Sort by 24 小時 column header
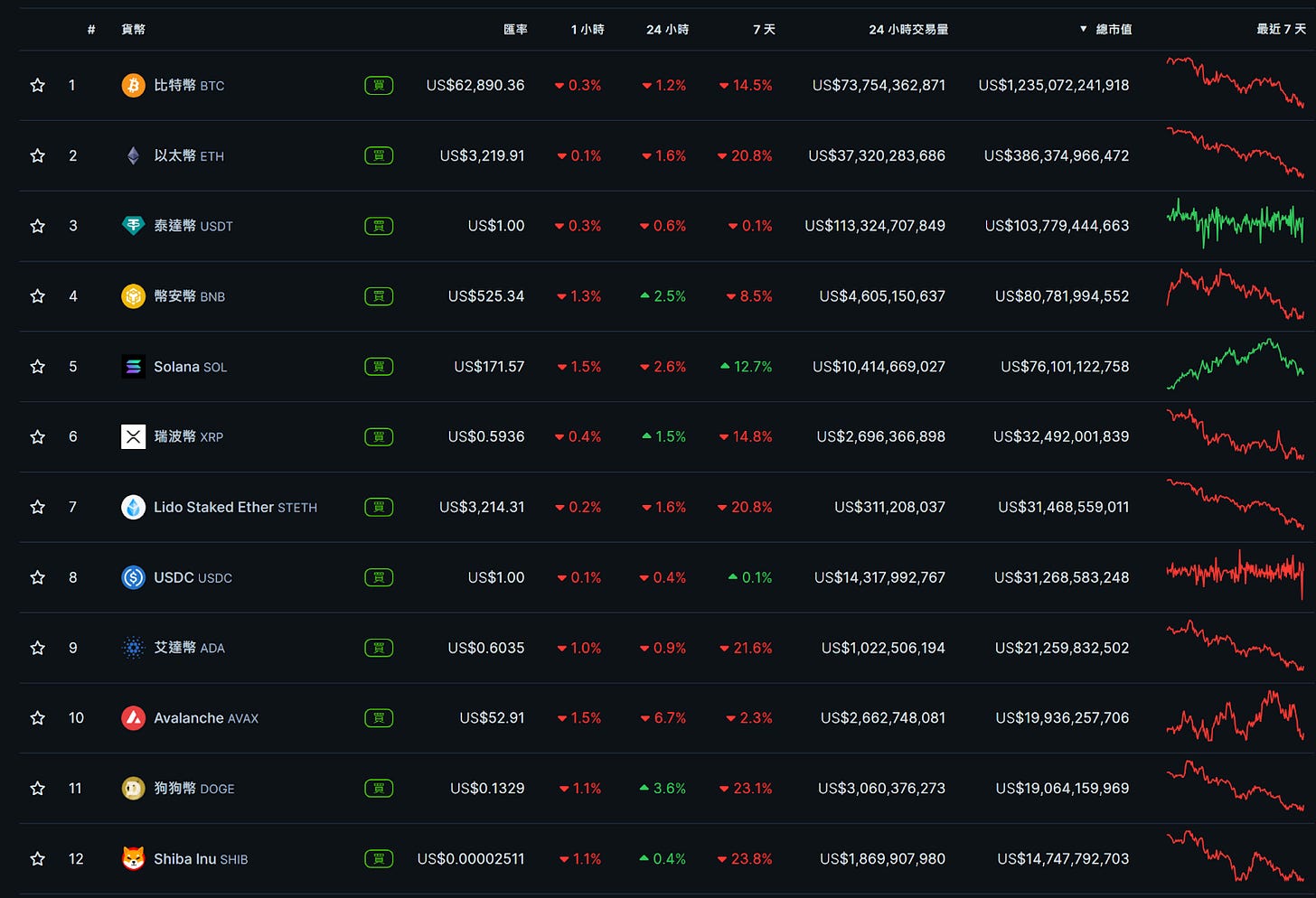This screenshot has width=1316, height=898. click(667, 29)
